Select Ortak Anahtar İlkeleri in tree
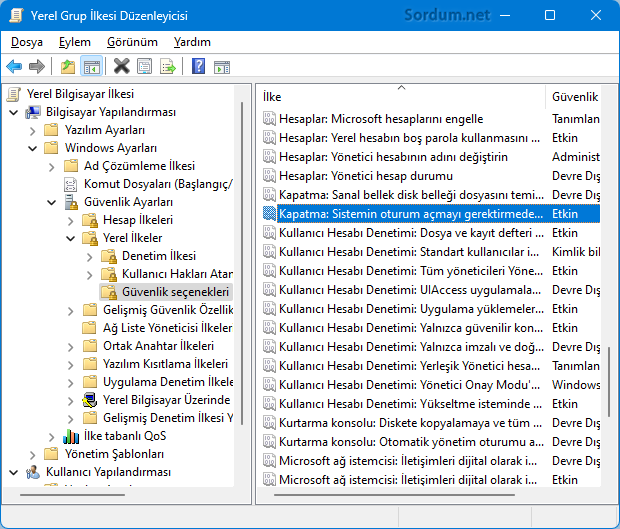The width and height of the screenshot is (620, 529). tap(158, 346)
